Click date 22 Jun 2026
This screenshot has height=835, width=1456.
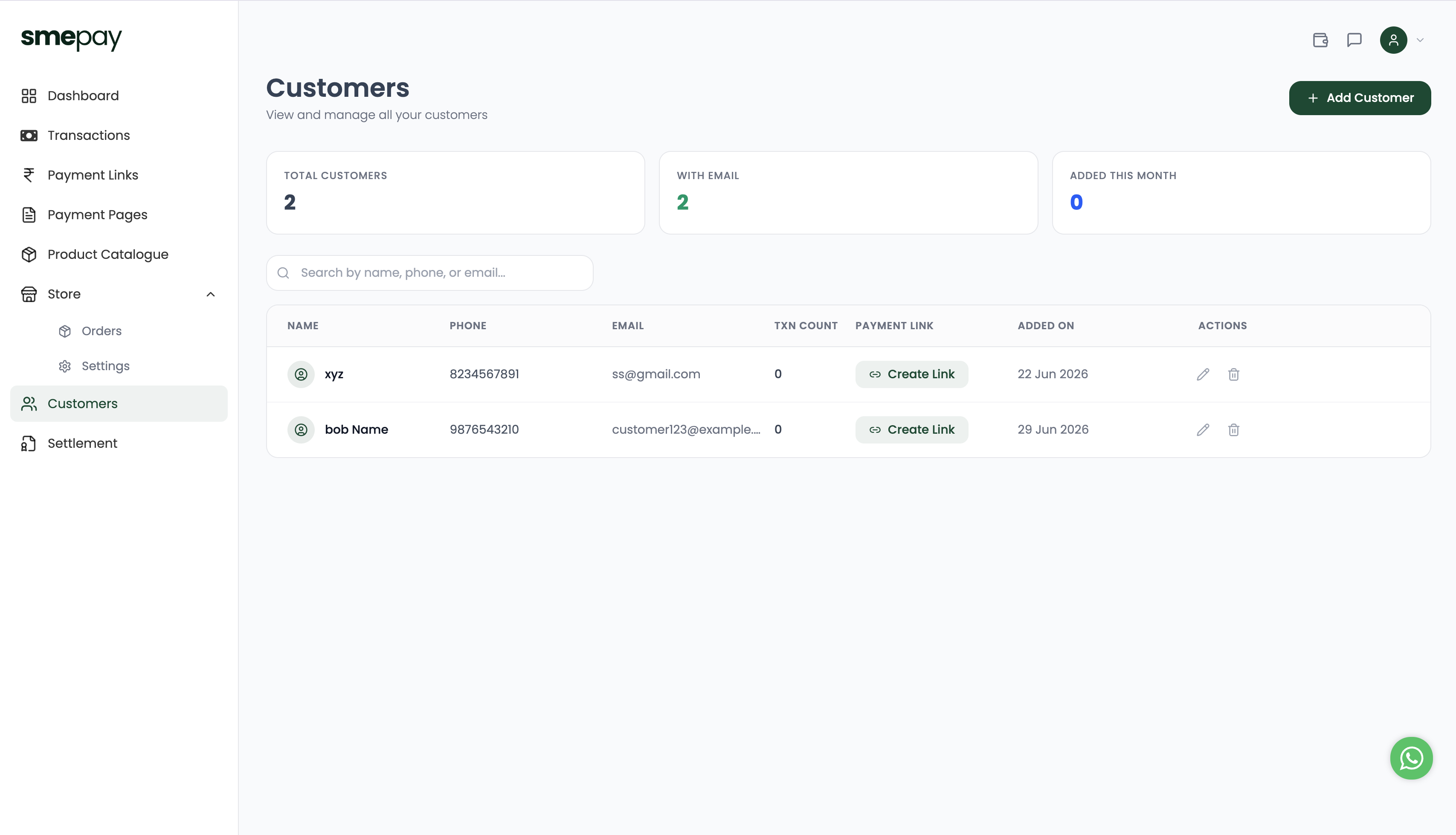(1052, 374)
